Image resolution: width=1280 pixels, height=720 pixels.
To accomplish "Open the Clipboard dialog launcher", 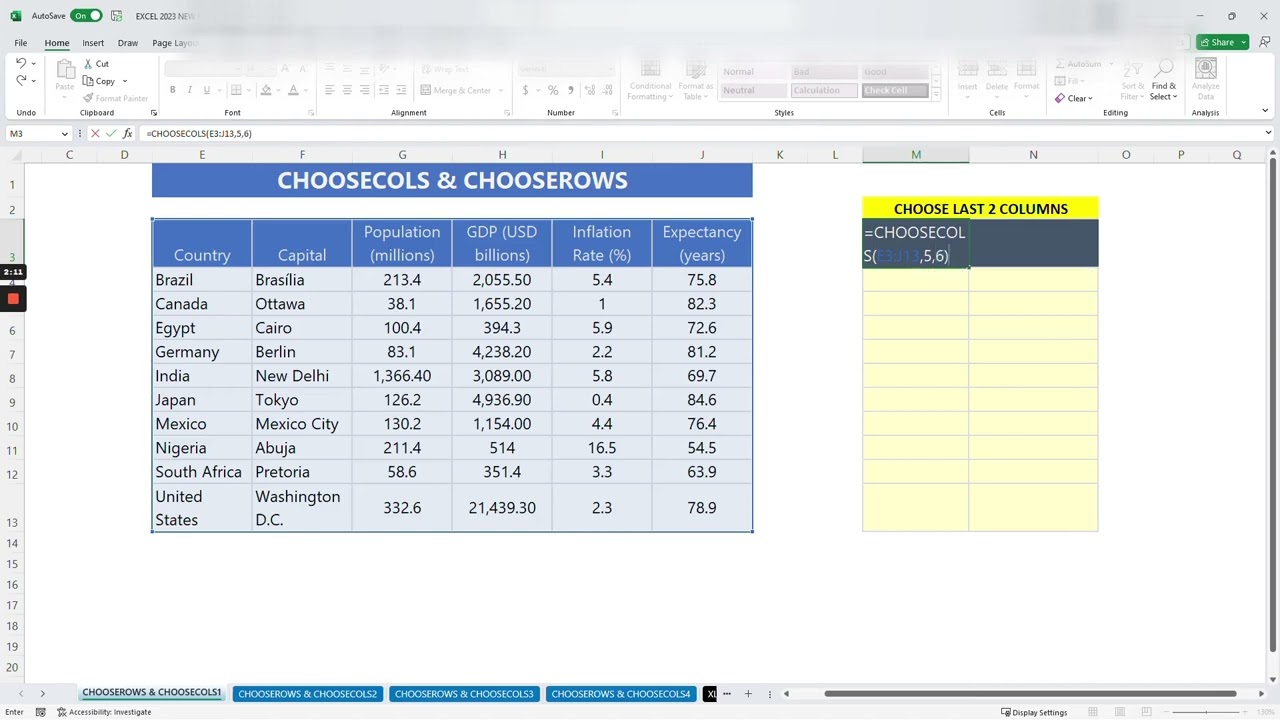I will click(153, 113).
